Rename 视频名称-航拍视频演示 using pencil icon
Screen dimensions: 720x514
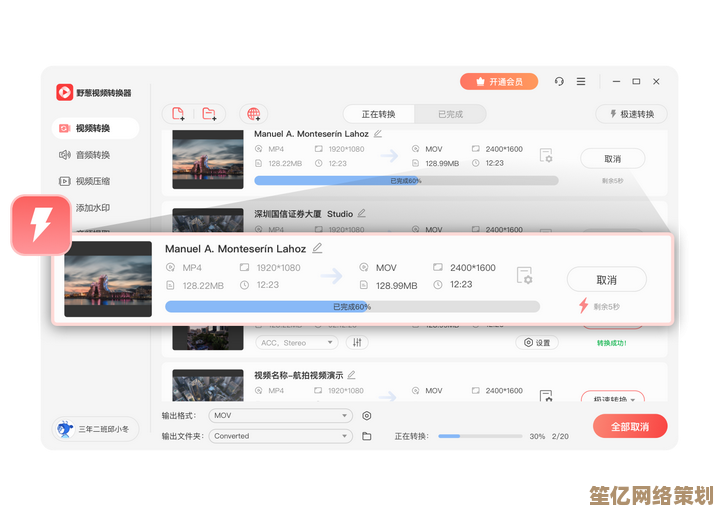click(x=351, y=374)
